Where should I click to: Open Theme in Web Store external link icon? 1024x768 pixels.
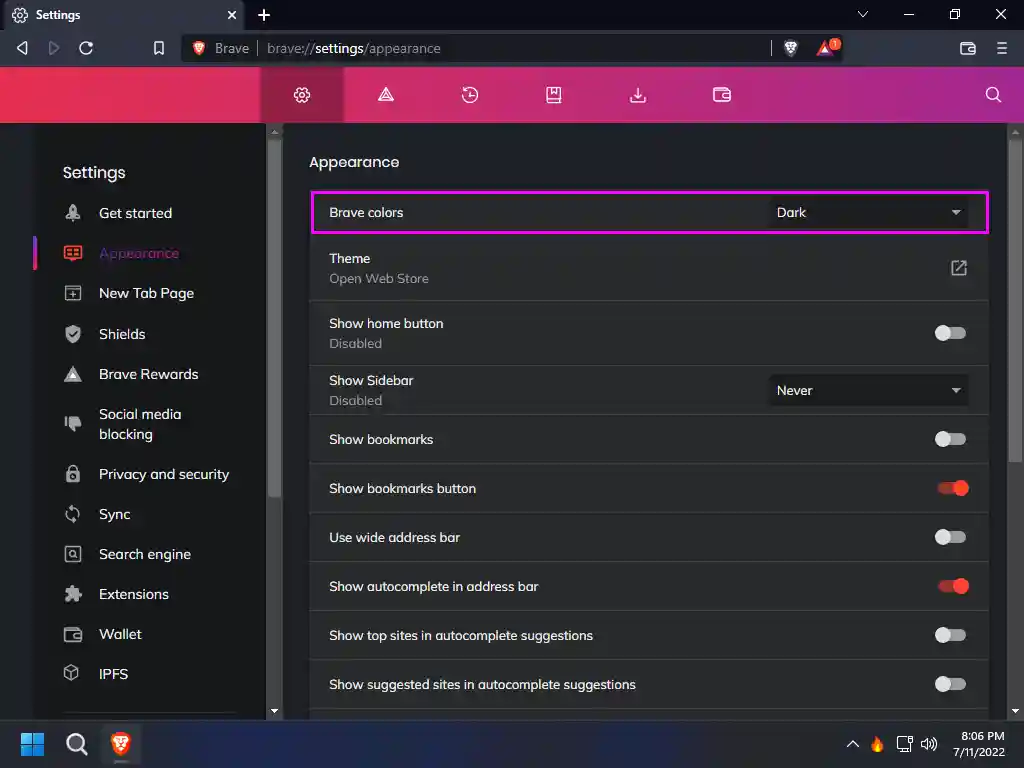pos(958,268)
